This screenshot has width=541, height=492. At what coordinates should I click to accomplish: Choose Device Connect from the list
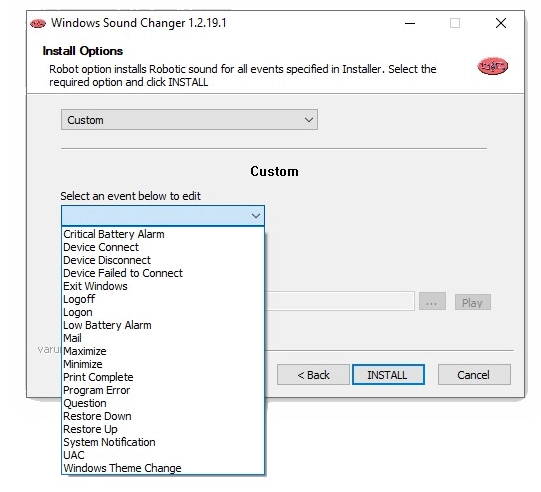point(163,247)
